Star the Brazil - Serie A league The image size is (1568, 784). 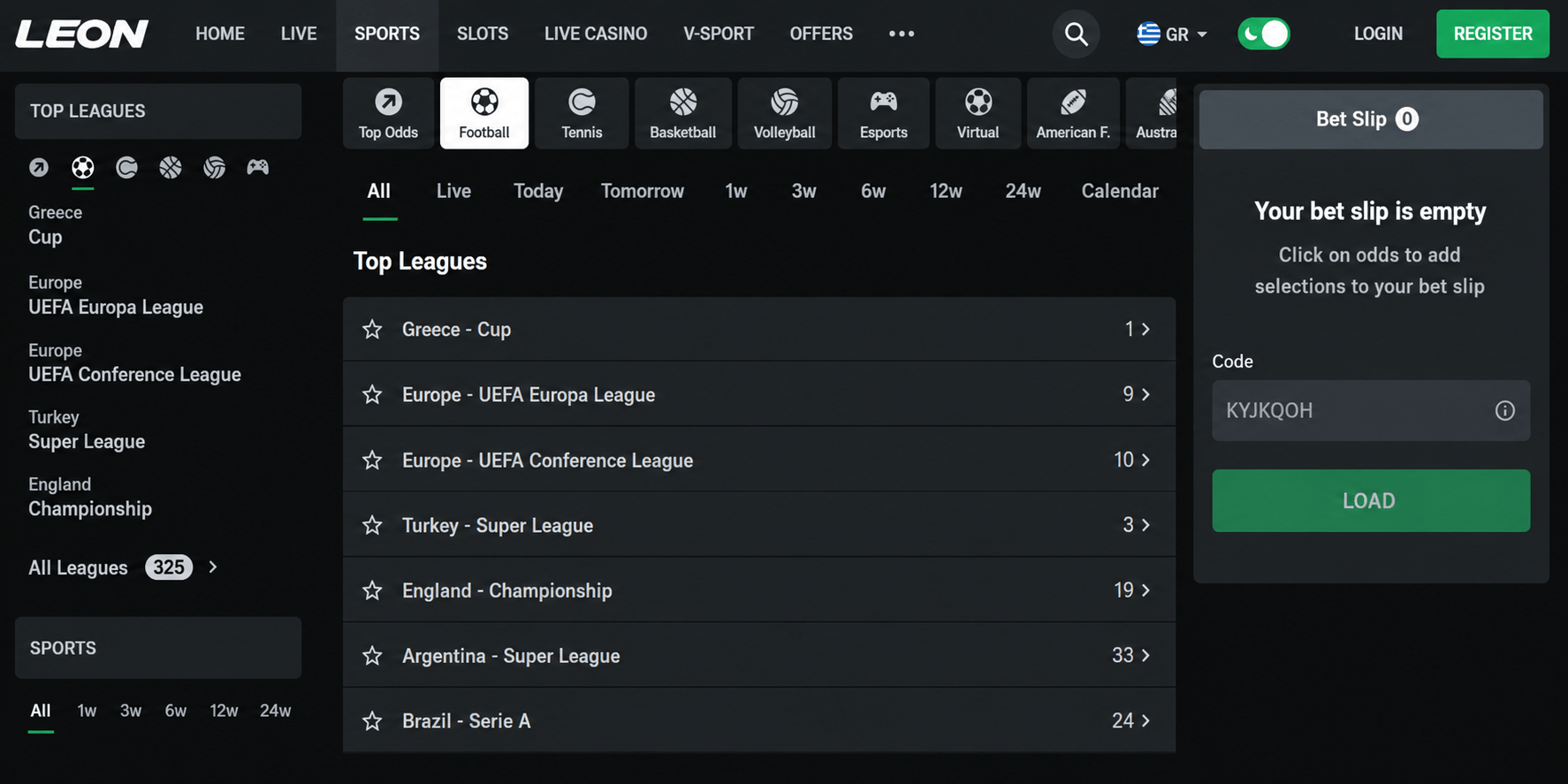click(372, 721)
